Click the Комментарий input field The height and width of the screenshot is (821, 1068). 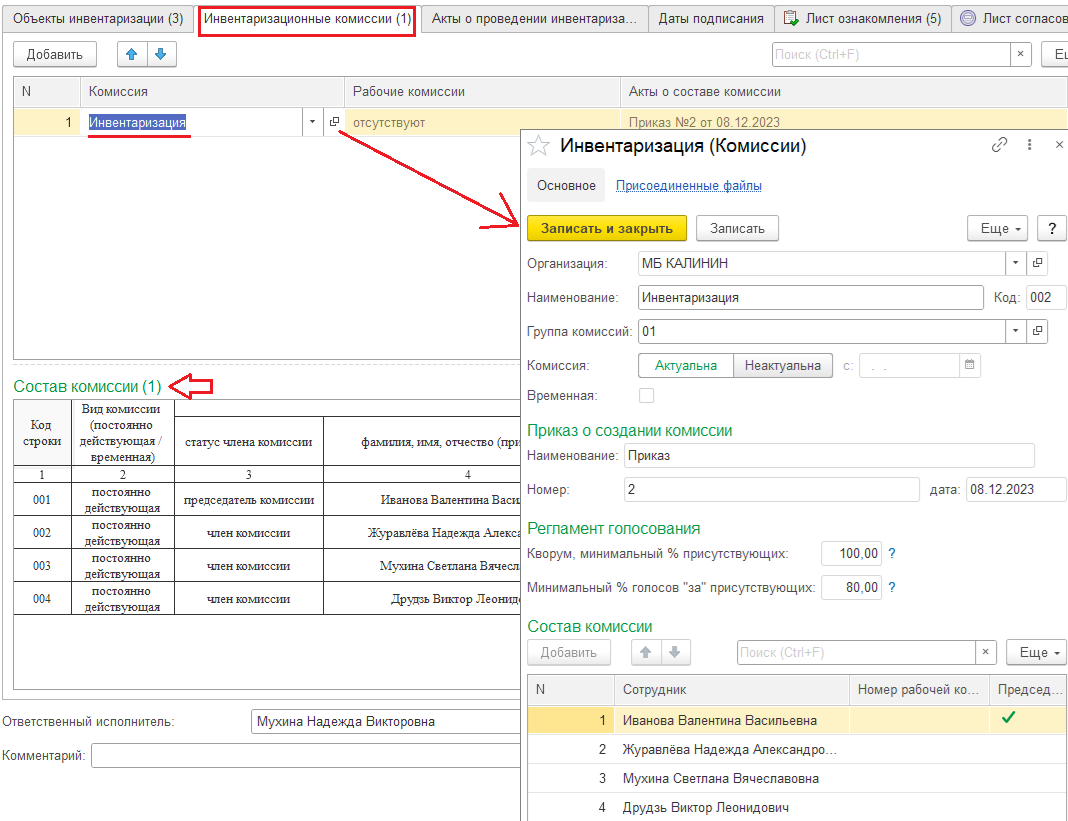306,756
